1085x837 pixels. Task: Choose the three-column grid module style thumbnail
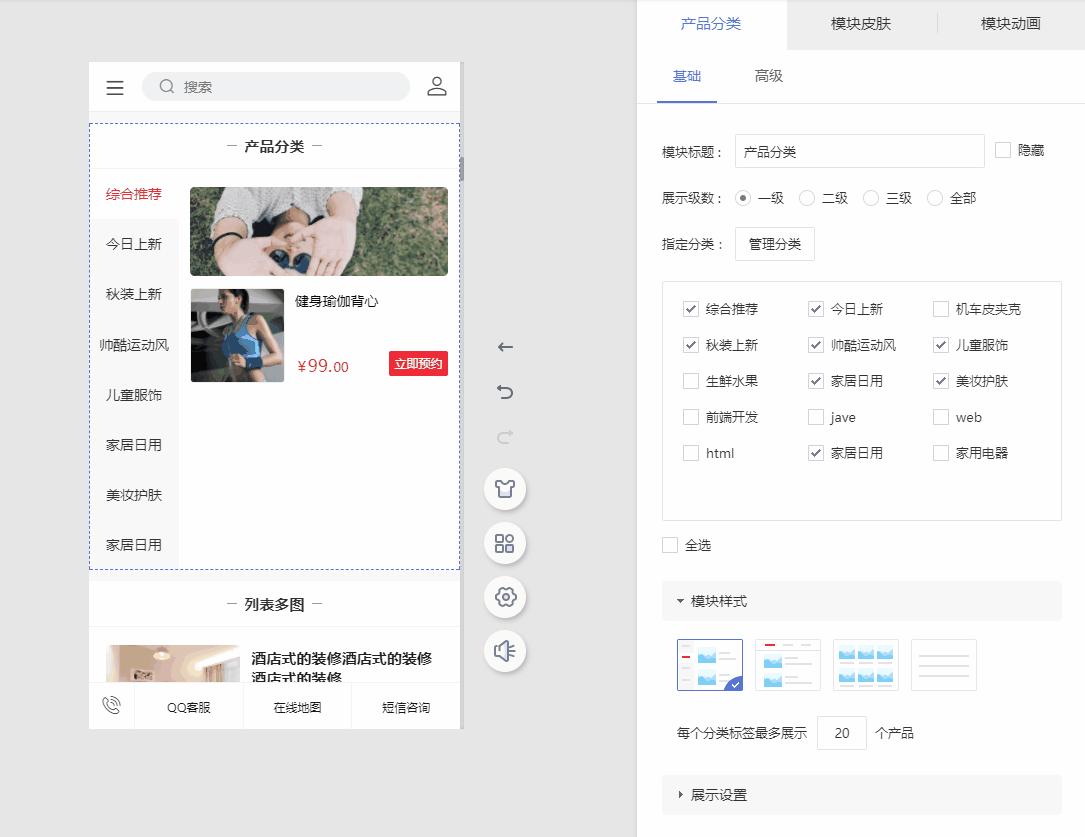click(865, 665)
